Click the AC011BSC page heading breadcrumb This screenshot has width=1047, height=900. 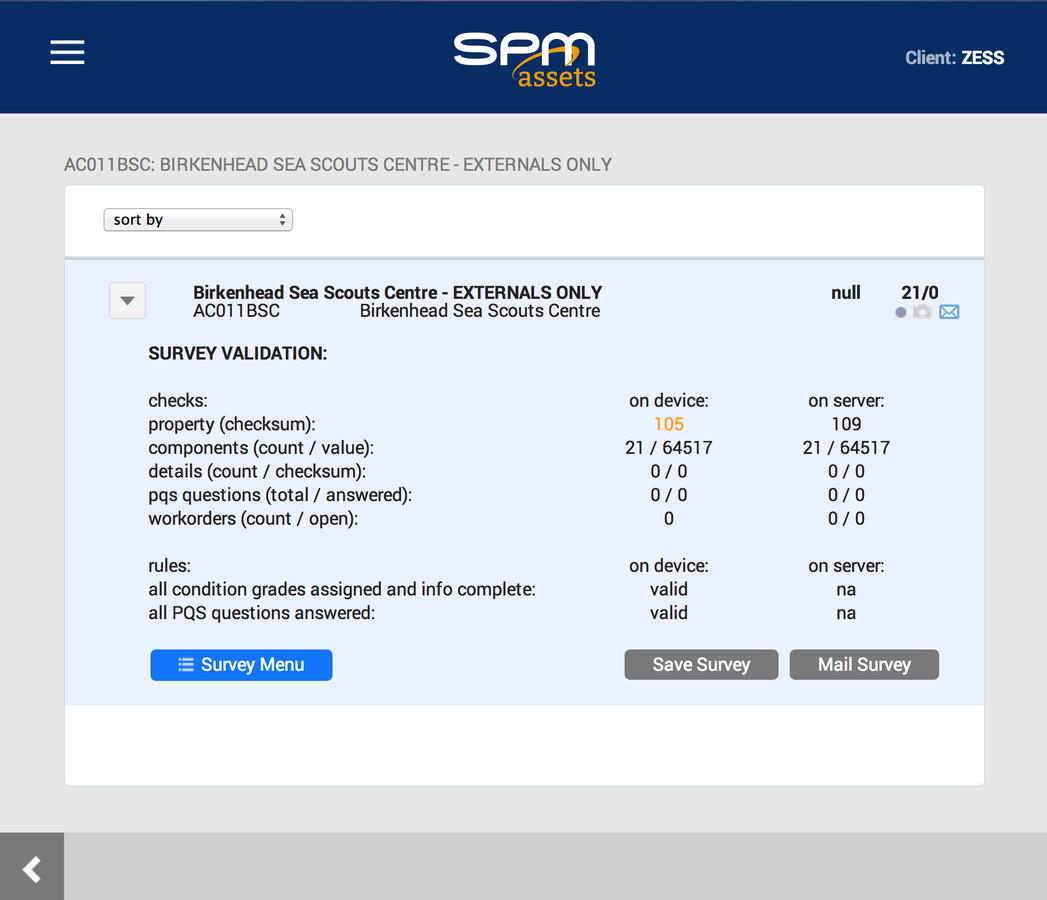point(338,165)
